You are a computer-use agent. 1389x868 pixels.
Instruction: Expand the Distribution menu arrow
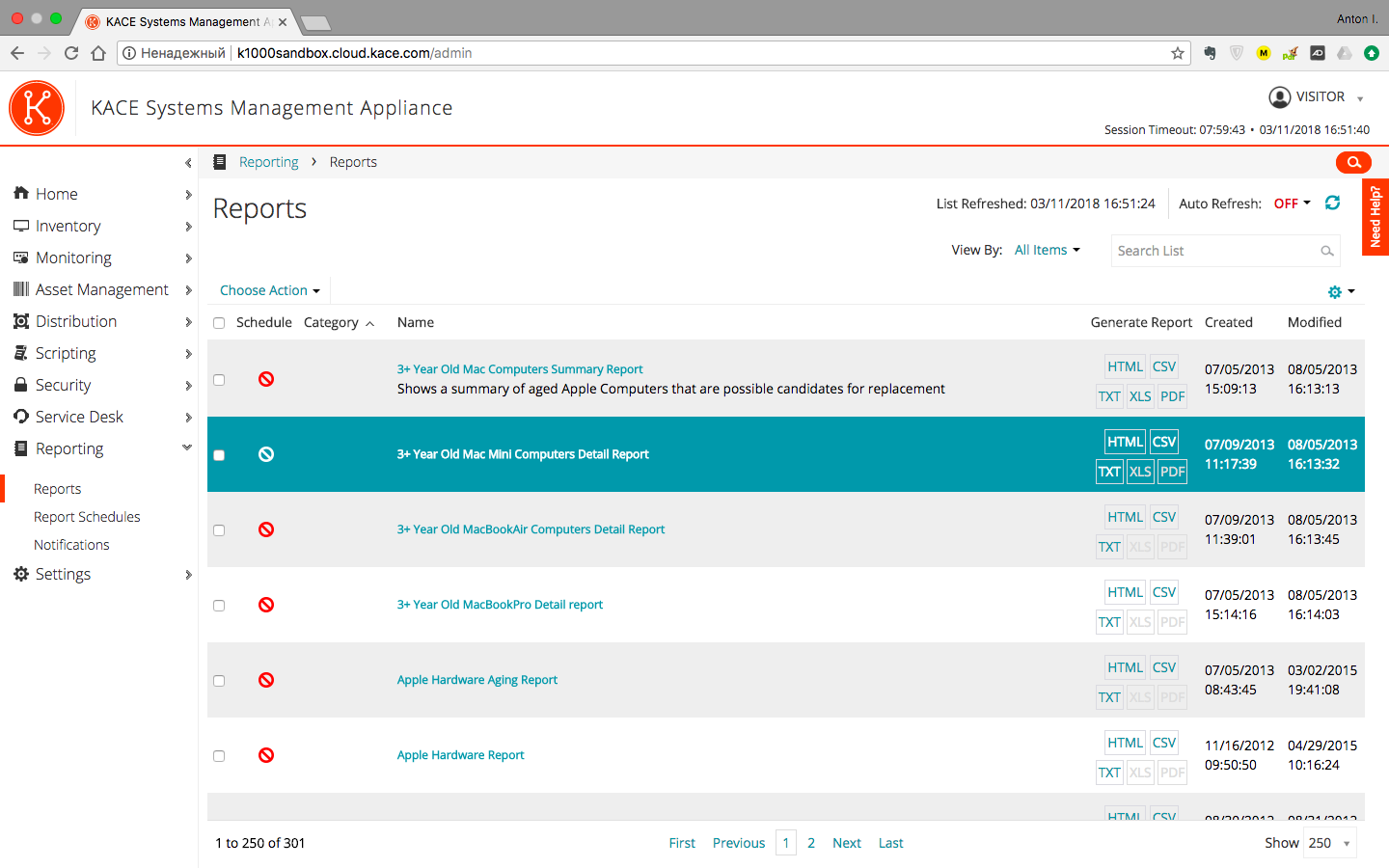[x=188, y=322]
